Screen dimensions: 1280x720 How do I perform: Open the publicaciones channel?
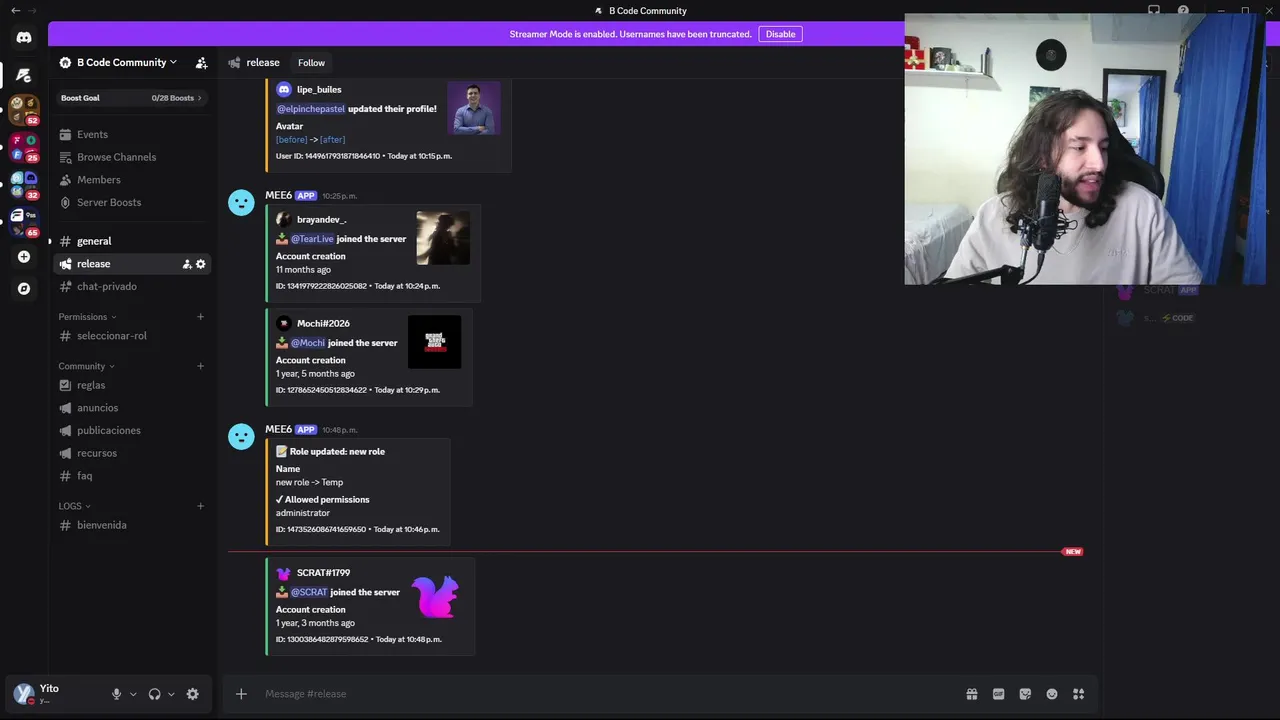pos(132,430)
